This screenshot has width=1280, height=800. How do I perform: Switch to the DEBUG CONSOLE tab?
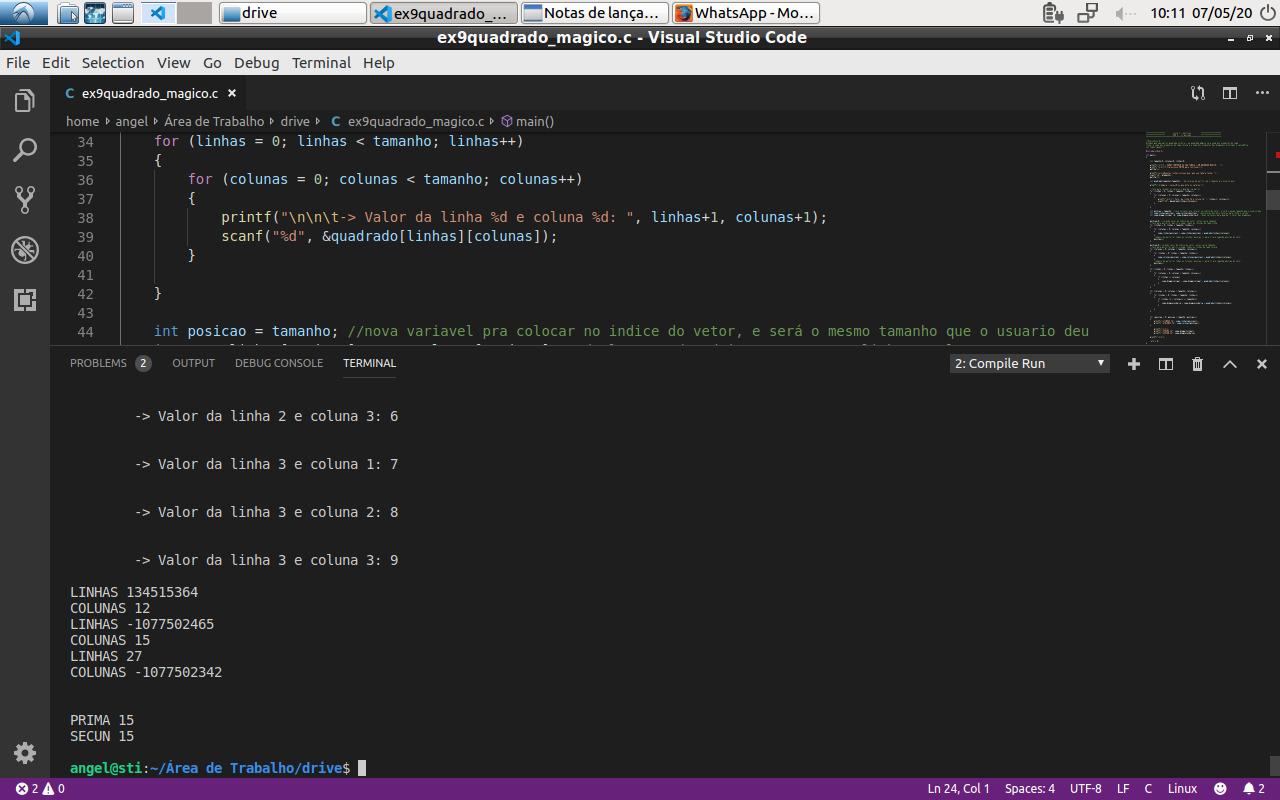pos(279,363)
